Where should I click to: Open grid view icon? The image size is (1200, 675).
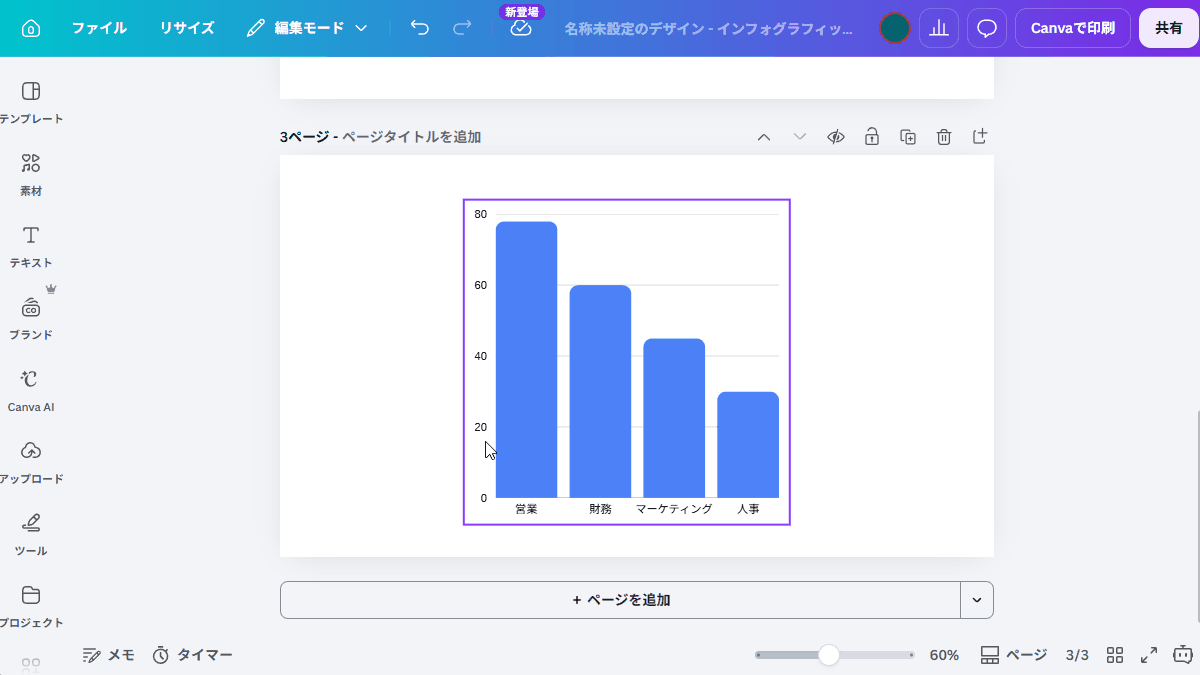coord(1115,655)
